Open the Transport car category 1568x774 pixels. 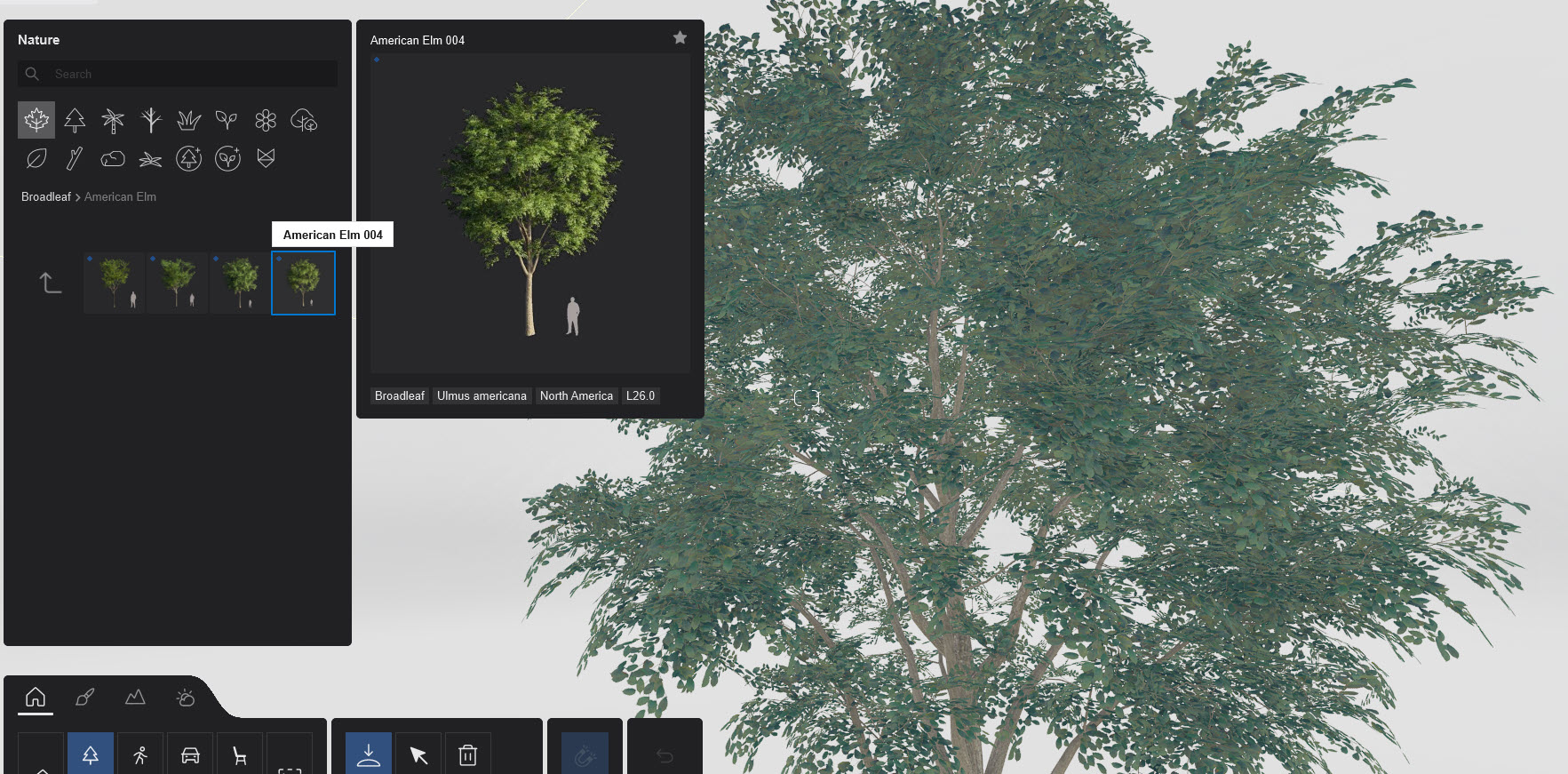tap(190, 755)
